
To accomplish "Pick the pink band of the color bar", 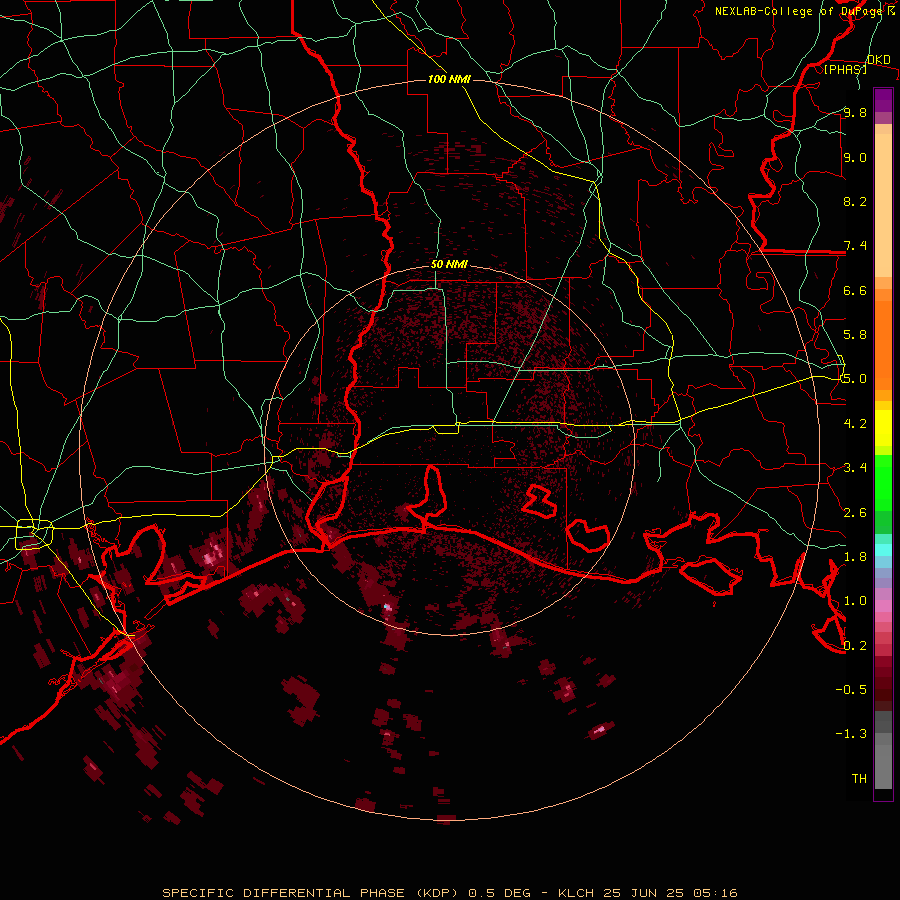I will [883, 606].
